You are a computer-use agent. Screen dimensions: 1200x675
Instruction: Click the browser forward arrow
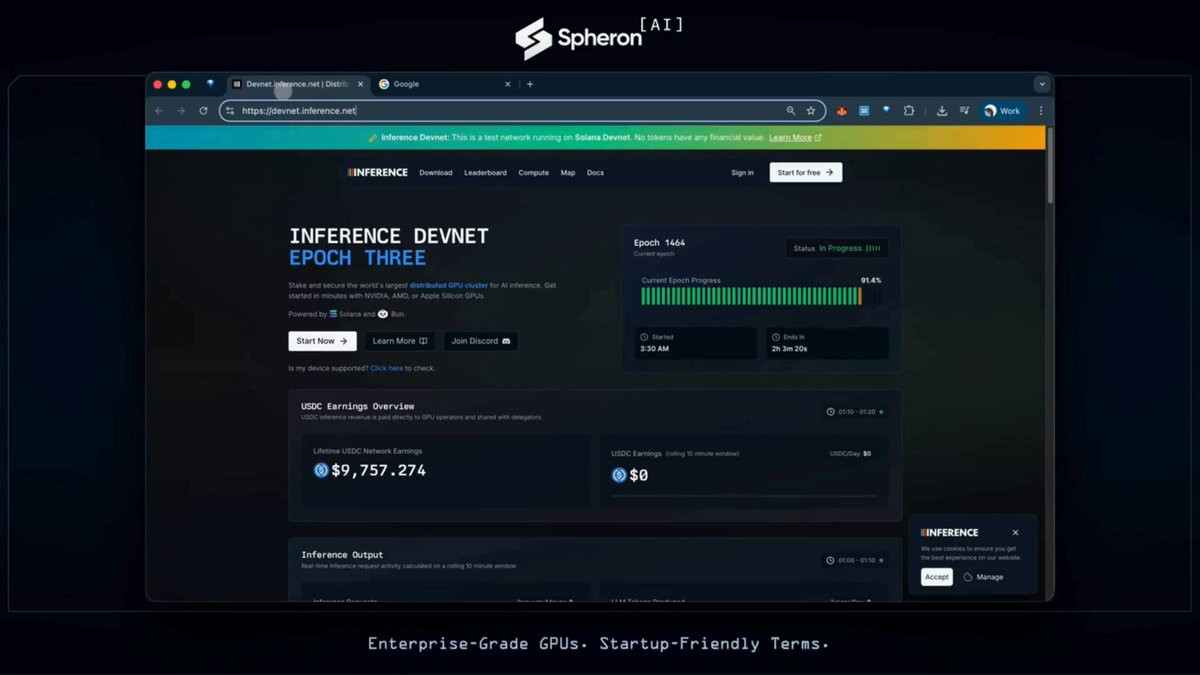pyautogui.click(x=181, y=111)
